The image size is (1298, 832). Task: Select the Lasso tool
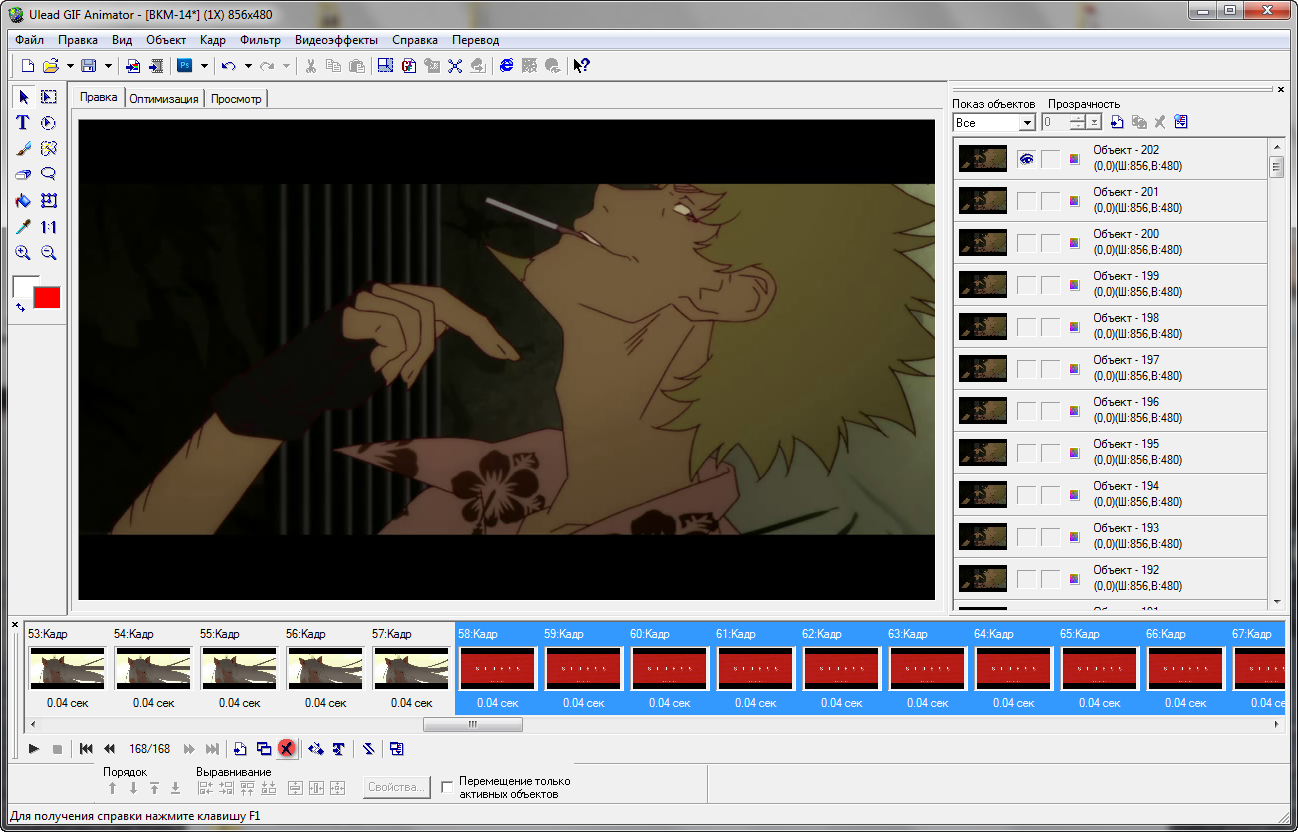[48, 175]
